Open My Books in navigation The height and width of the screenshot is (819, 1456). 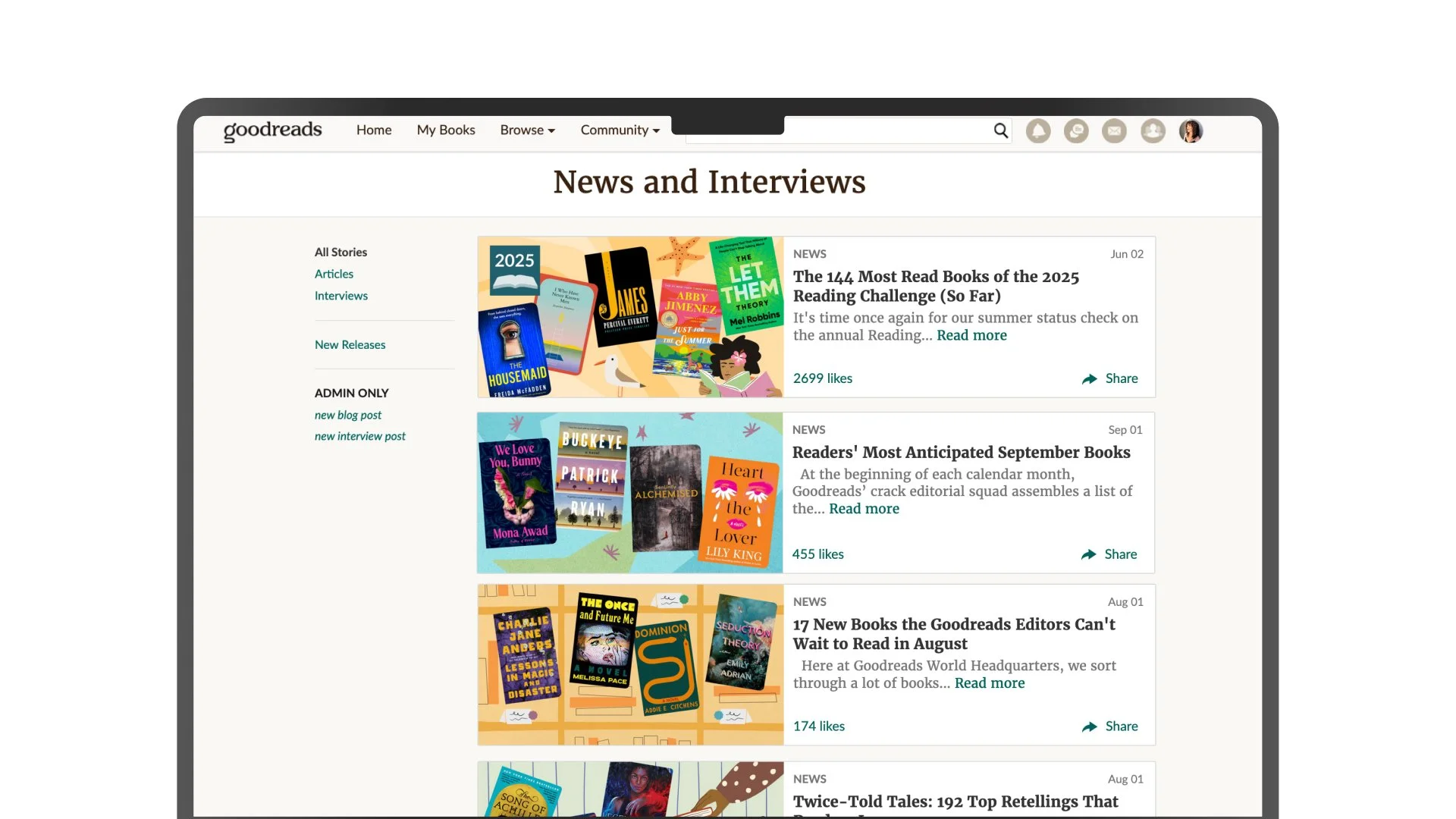tap(446, 130)
